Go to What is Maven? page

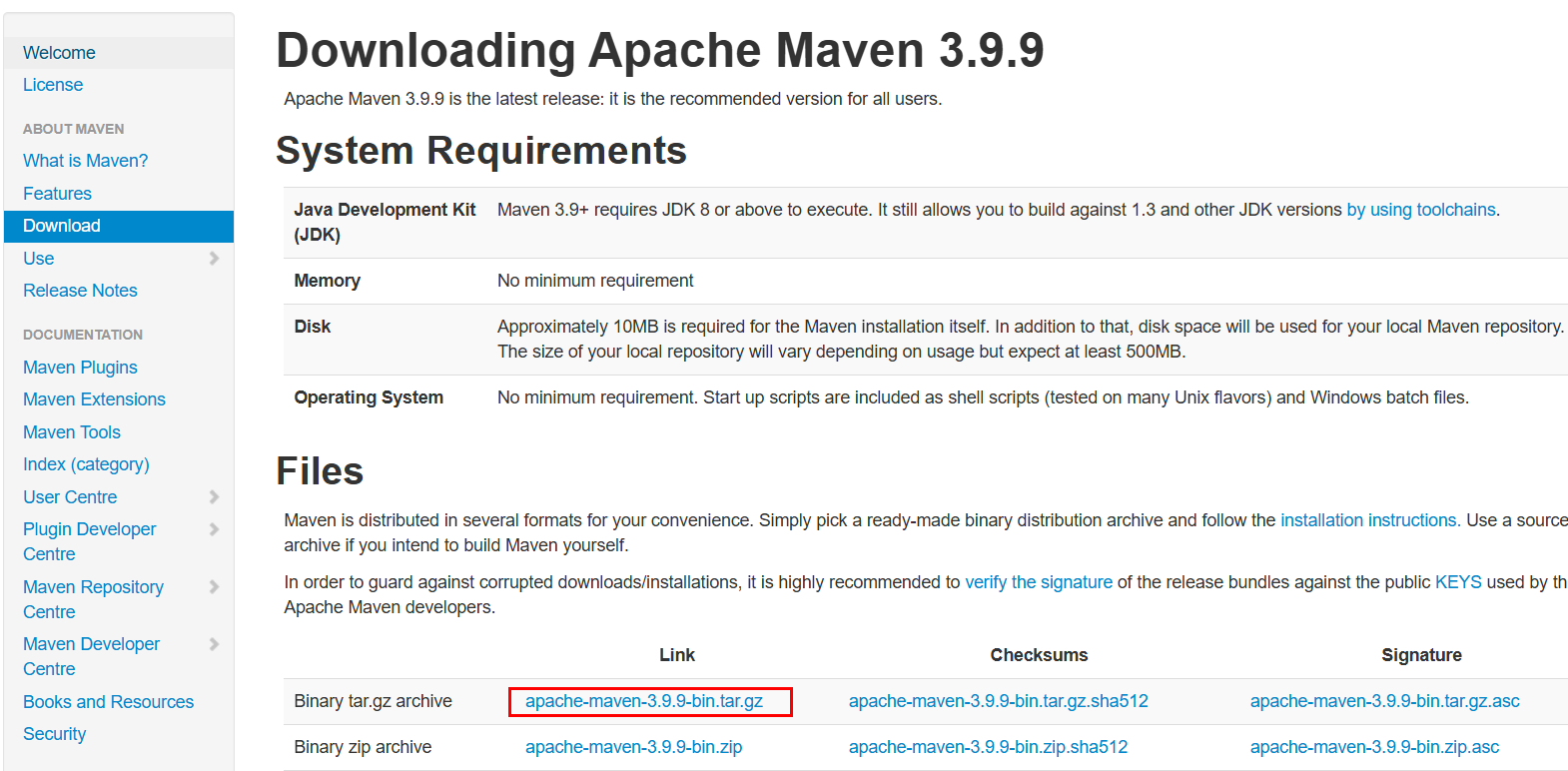(85, 161)
